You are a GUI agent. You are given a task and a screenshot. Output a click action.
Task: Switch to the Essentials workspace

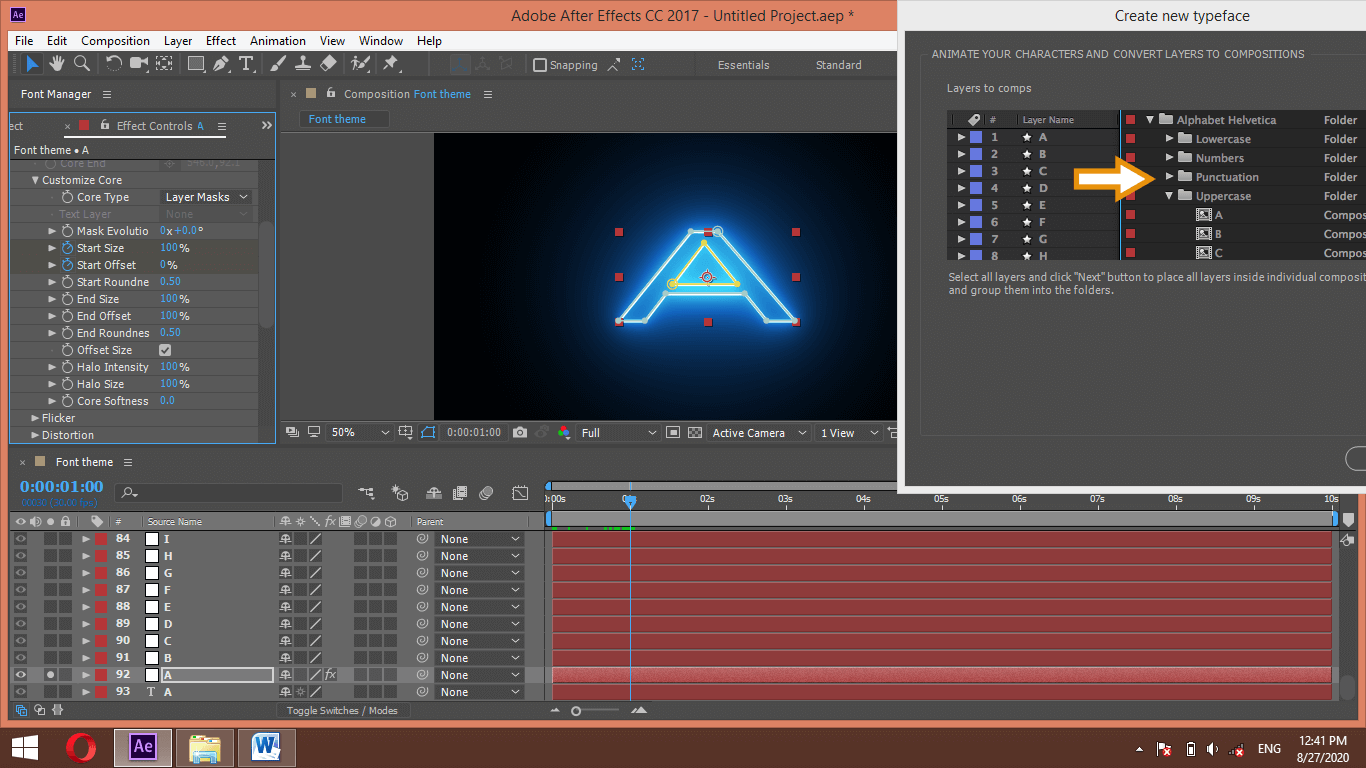point(743,65)
